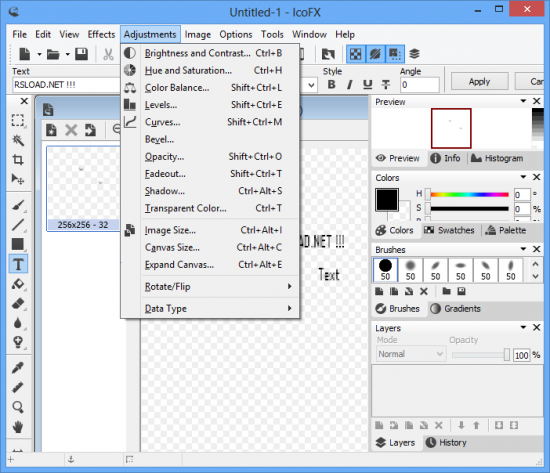Toggle the diagonal stripes toolbar button
The width and height of the screenshot is (550, 473).
[375, 54]
